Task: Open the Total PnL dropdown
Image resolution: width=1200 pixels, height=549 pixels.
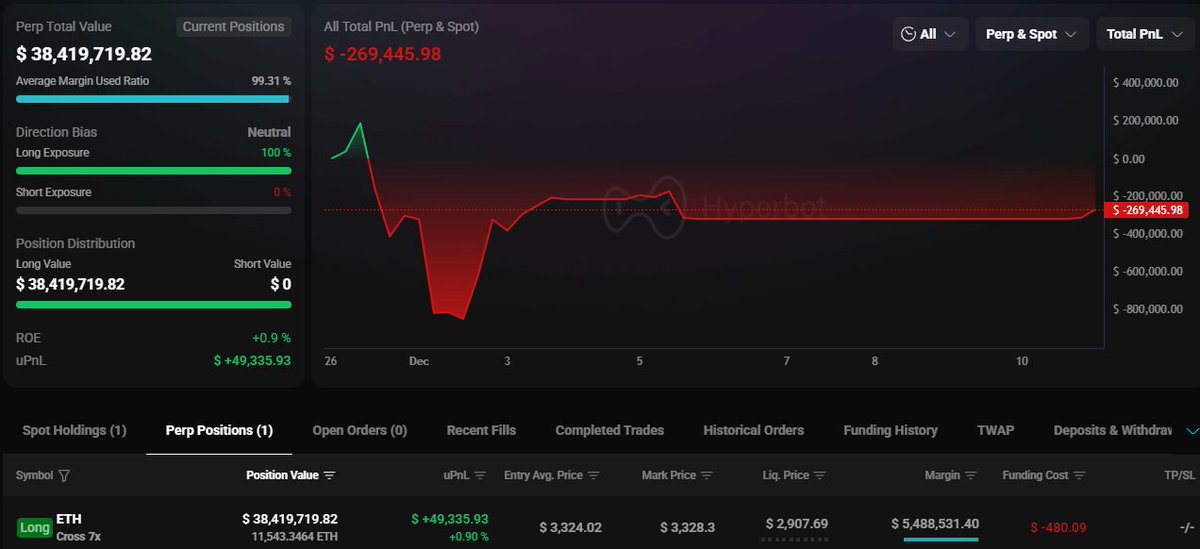Action: click(x=1145, y=34)
